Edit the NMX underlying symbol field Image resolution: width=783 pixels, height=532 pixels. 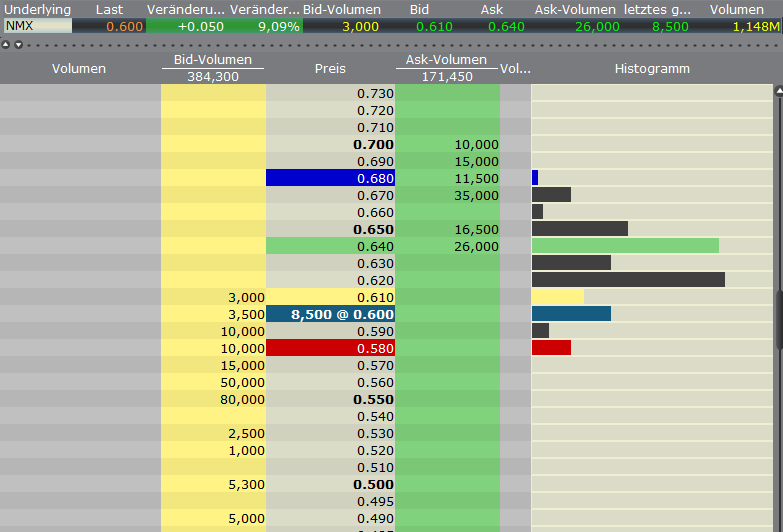[37, 26]
